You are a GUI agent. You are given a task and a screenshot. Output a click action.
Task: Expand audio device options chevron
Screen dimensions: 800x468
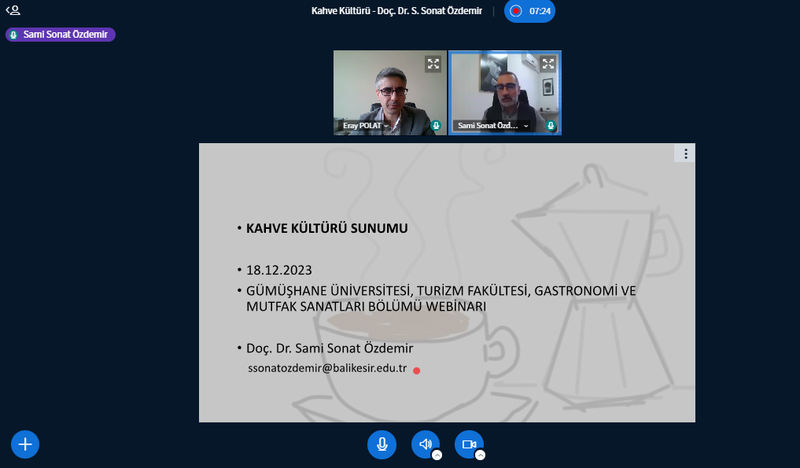coord(437,455)
